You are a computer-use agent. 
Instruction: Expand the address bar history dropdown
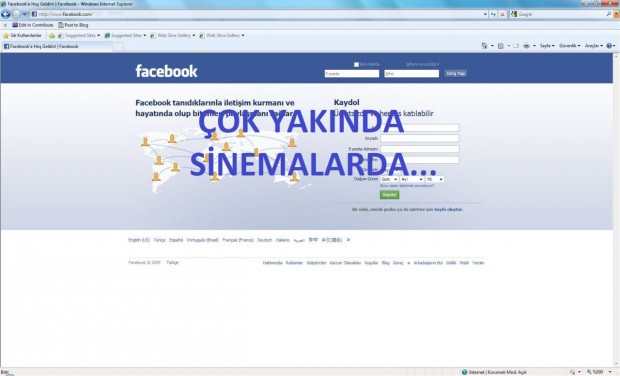[485, 14]
